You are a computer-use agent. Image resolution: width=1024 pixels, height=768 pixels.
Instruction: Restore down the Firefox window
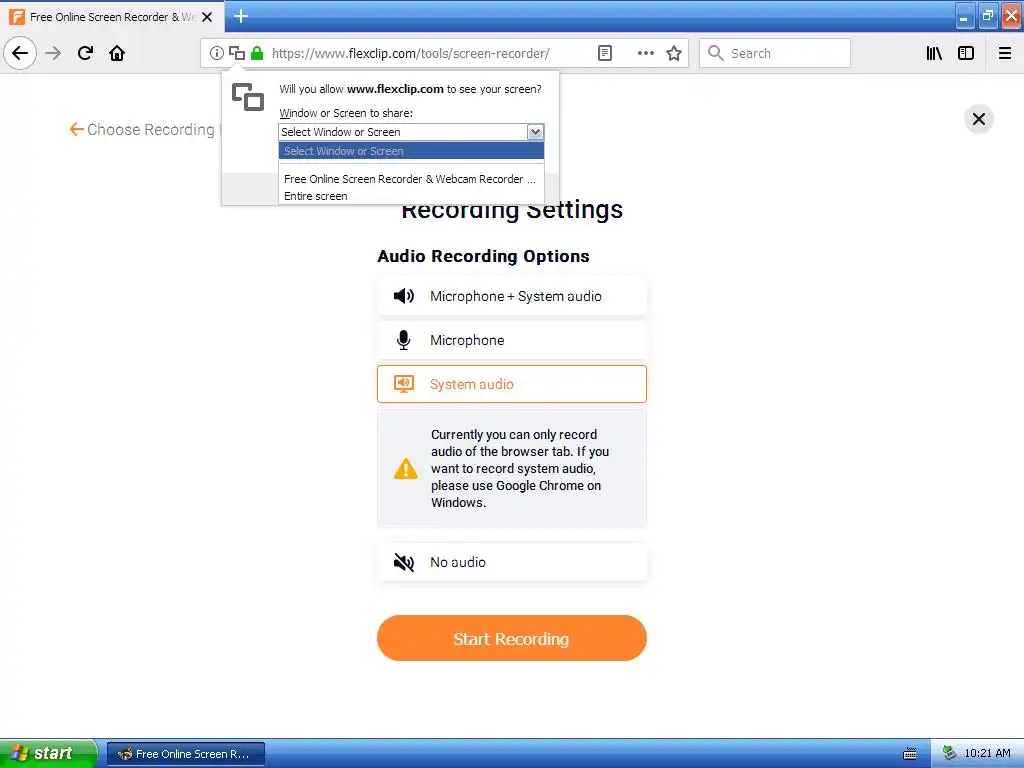987,16
